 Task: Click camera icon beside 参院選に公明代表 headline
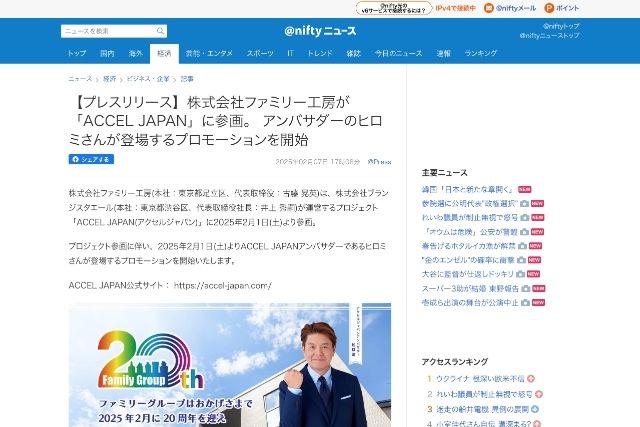click(524, 203)
